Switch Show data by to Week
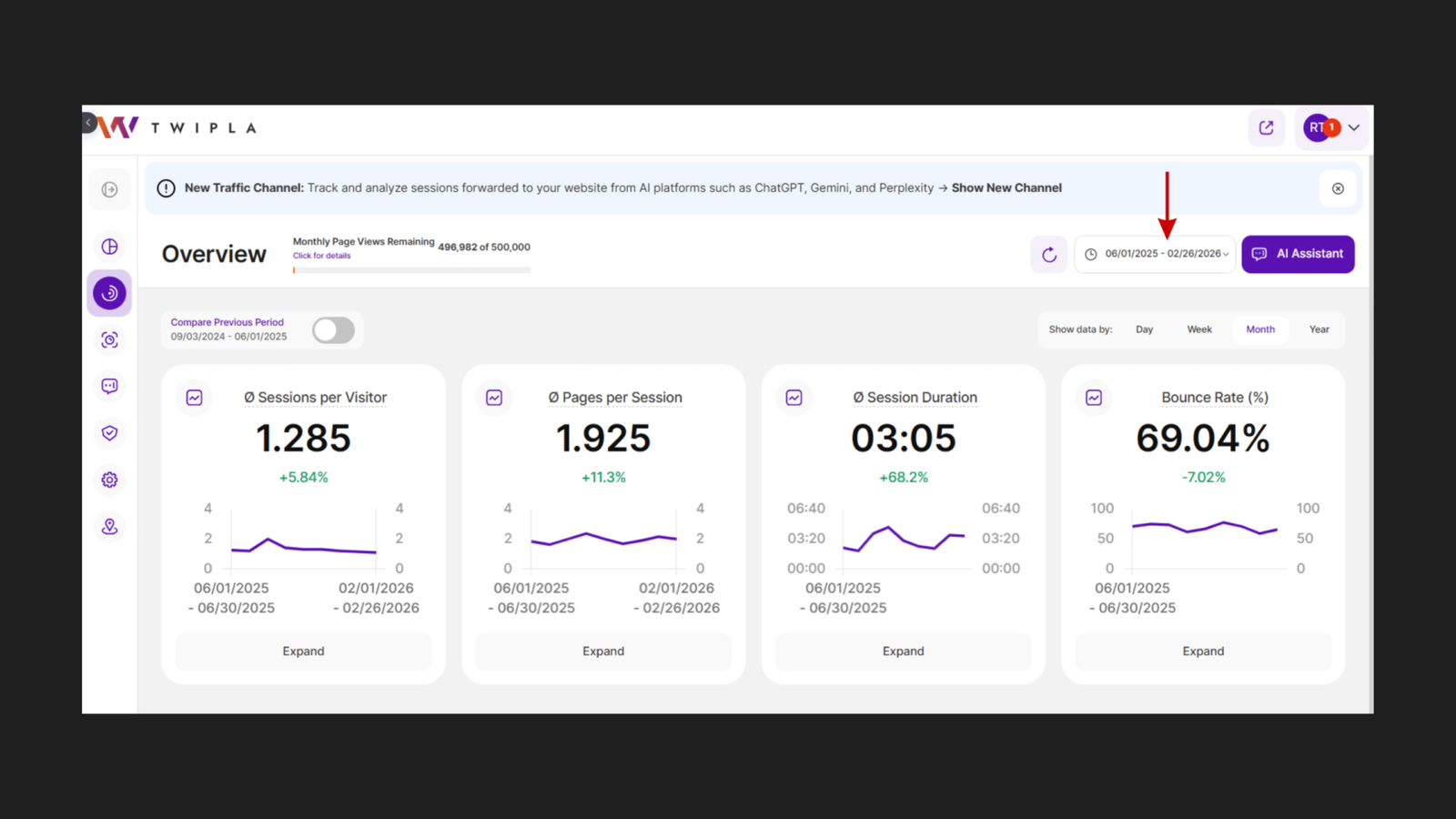The height and width of the screenshot is (819, 1456). point(1199,329)
